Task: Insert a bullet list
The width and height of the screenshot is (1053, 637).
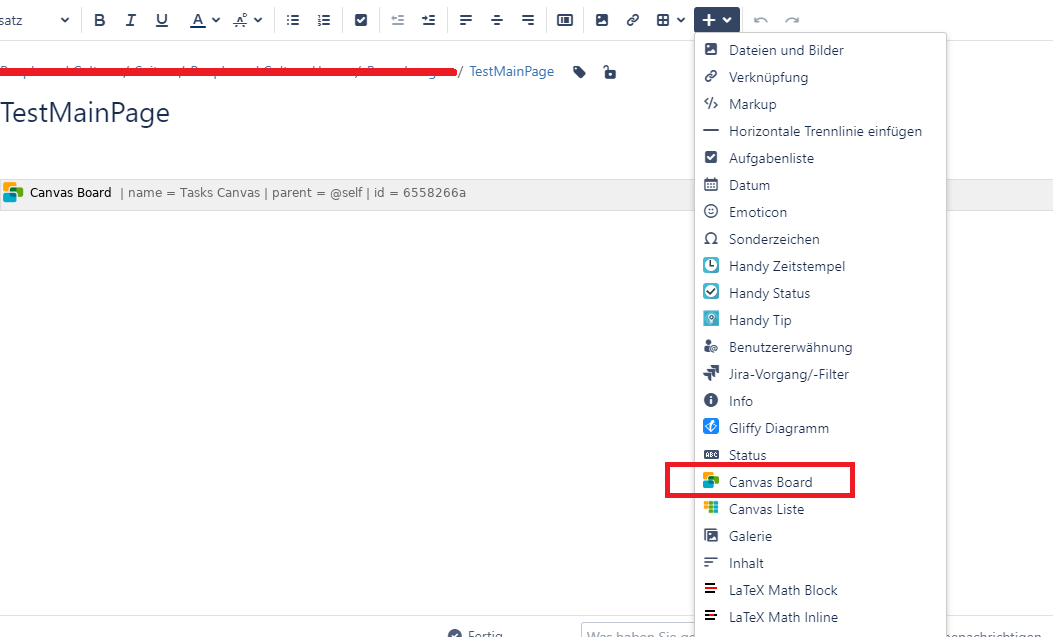Action: pos(293,20)
